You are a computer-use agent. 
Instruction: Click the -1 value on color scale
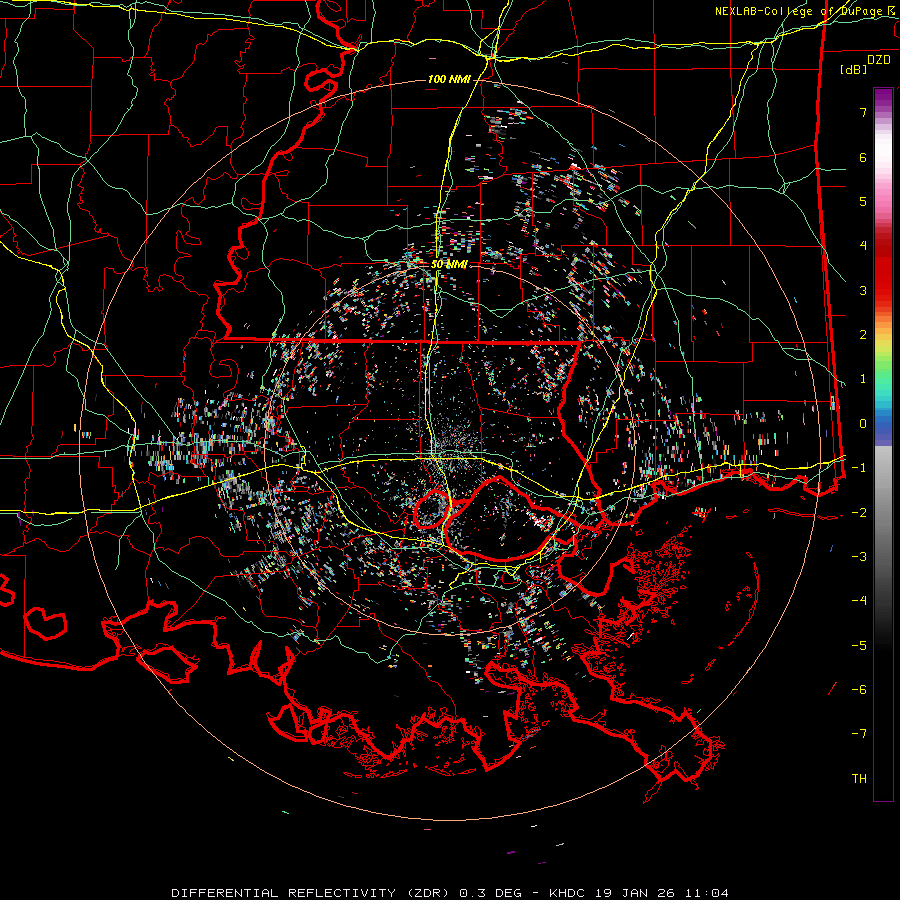[x=859, y=468]
